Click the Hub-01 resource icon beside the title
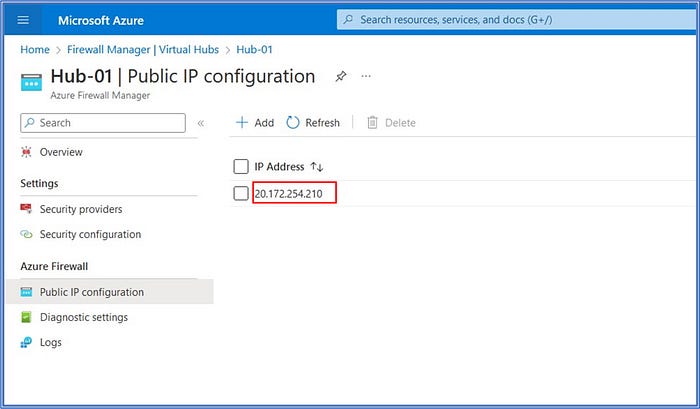Screen dimensions: 700x409 (x=31, y=82)
